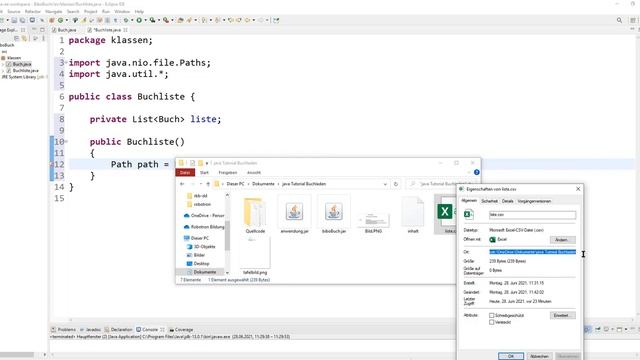Switch to Details tab in properties dialog
640x360 pixels.
pyautogui.click(x=507, y=201)
